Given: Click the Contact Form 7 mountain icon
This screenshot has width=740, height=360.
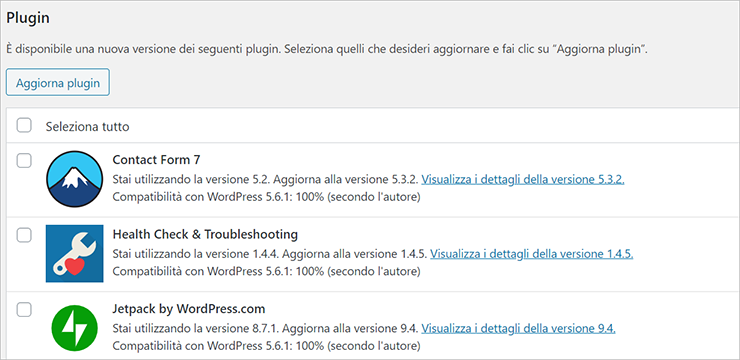Looking at the screenshot, I should point(75,179).
